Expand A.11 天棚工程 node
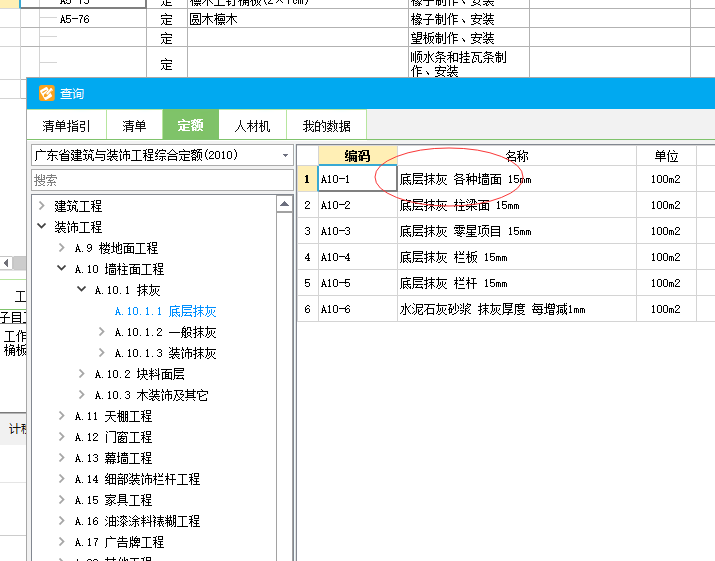The image size is (715, 561). tap(62, 416)
